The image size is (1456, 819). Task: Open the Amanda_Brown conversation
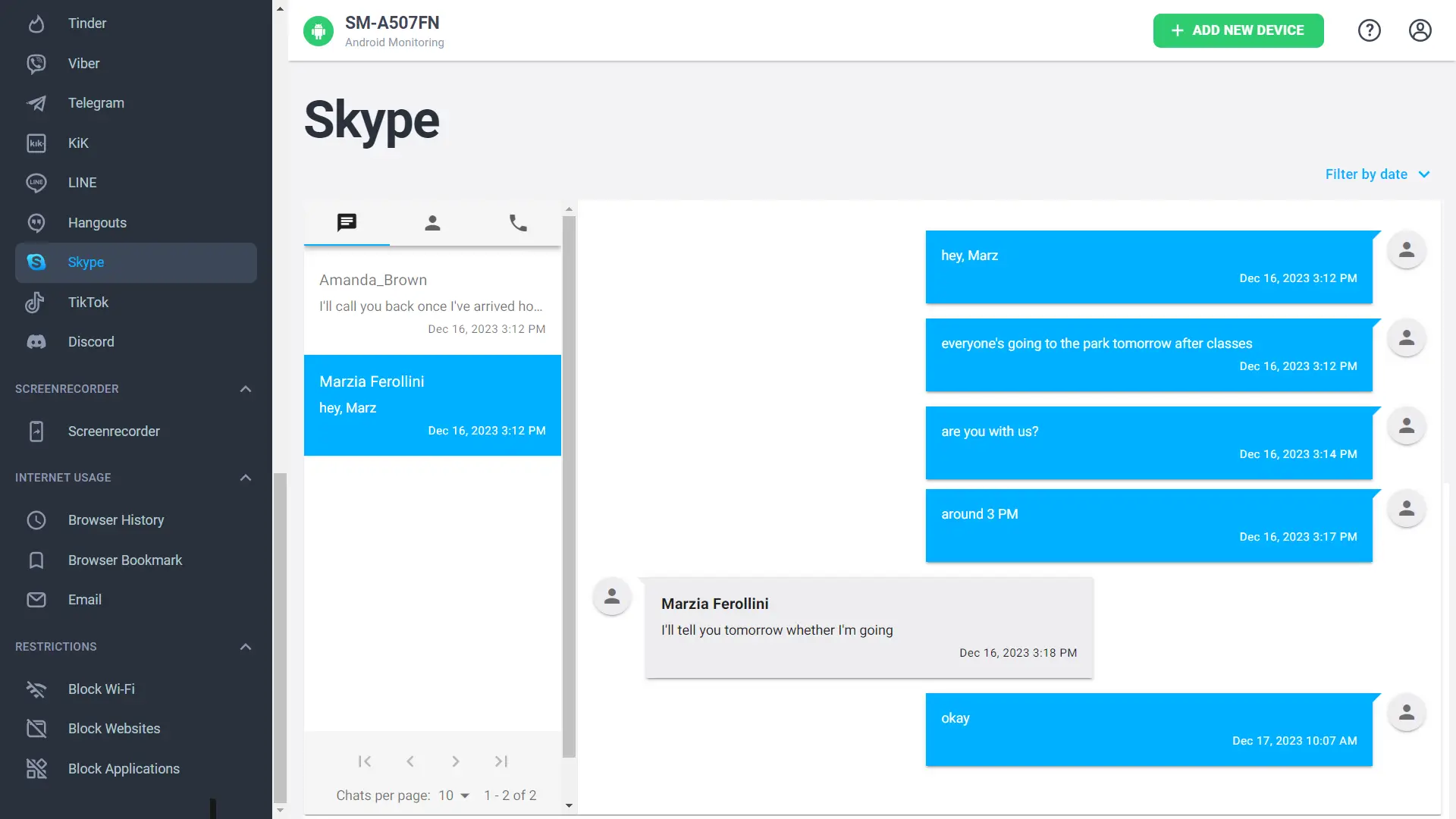tap(432, 304)
